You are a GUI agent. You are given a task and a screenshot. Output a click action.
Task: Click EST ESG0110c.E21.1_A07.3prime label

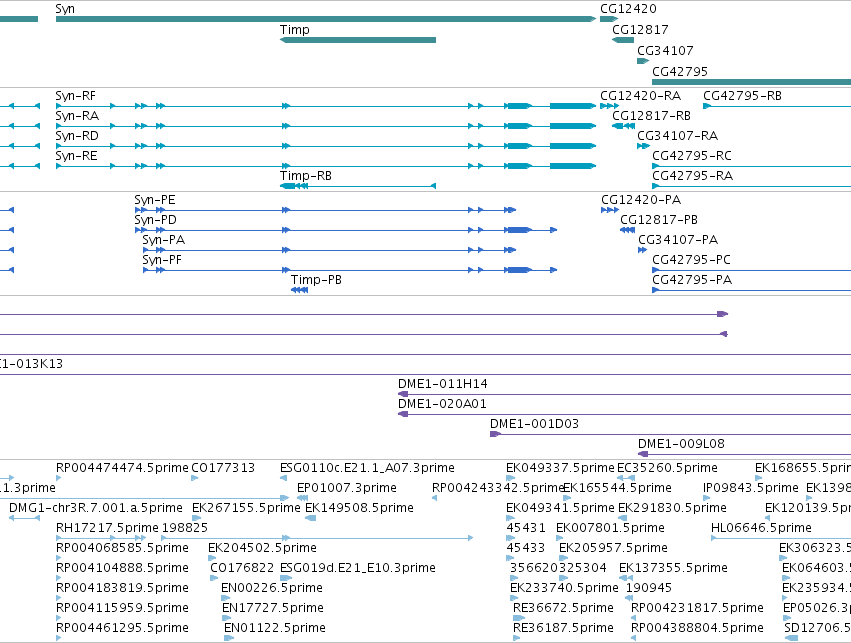point(367,468)
